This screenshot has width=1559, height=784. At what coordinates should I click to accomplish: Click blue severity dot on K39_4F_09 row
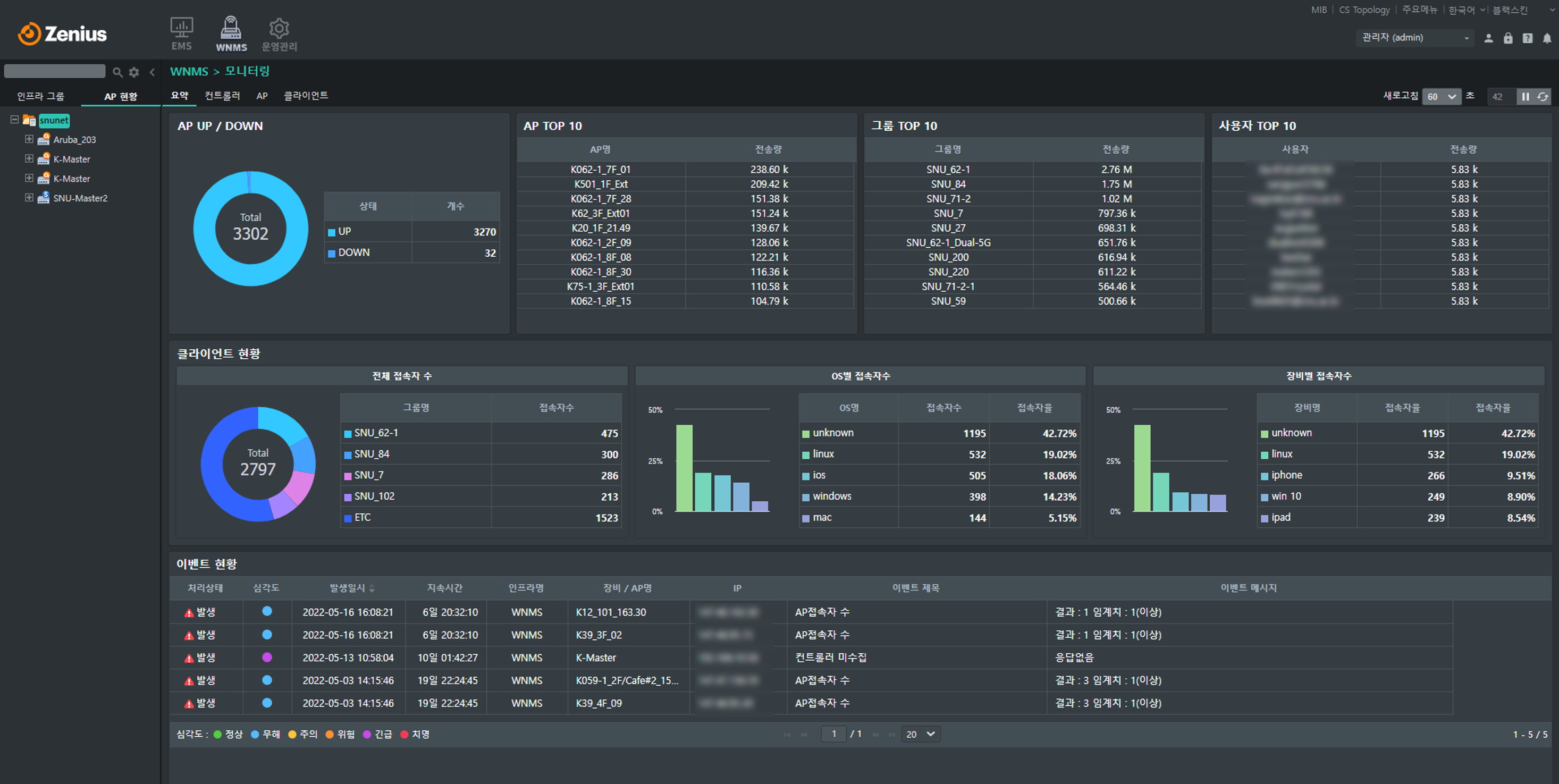point(267,703)
